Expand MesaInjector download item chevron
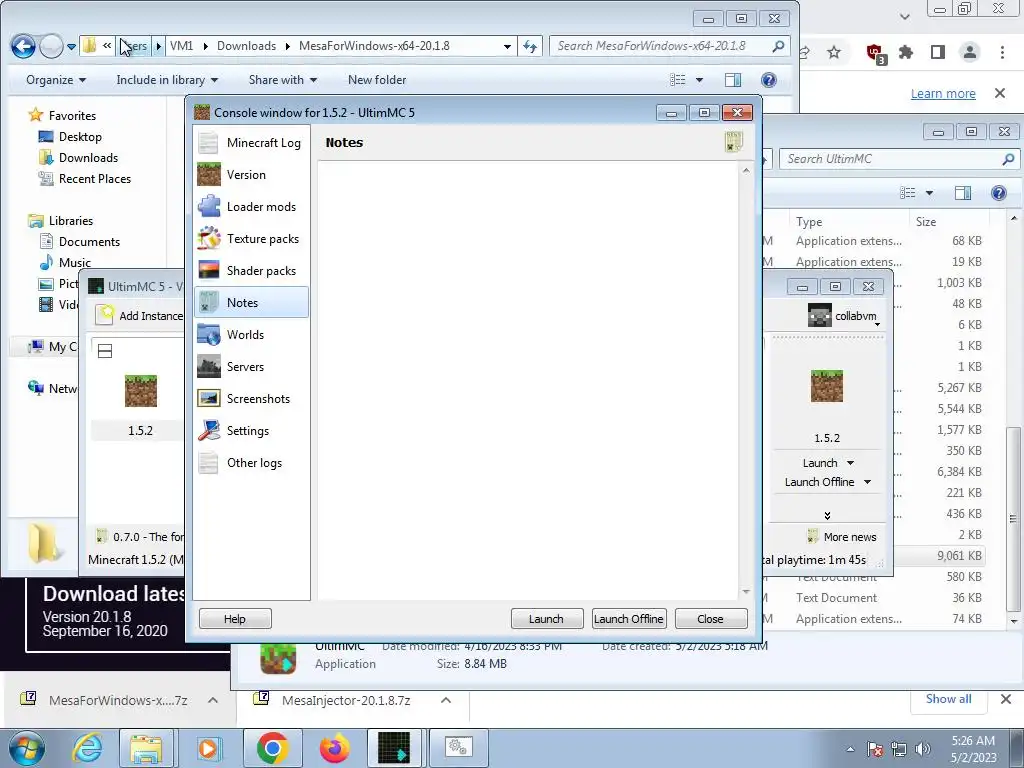 446,700
